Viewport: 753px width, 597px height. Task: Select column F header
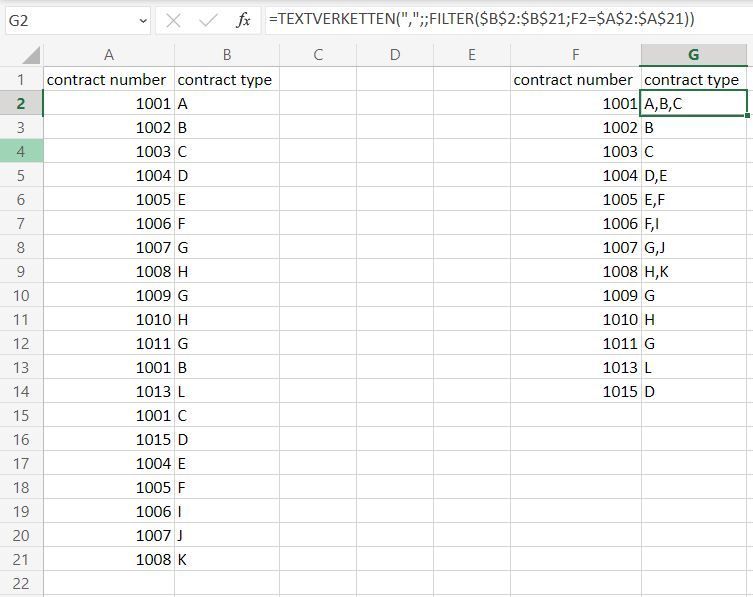coord(575,55)
